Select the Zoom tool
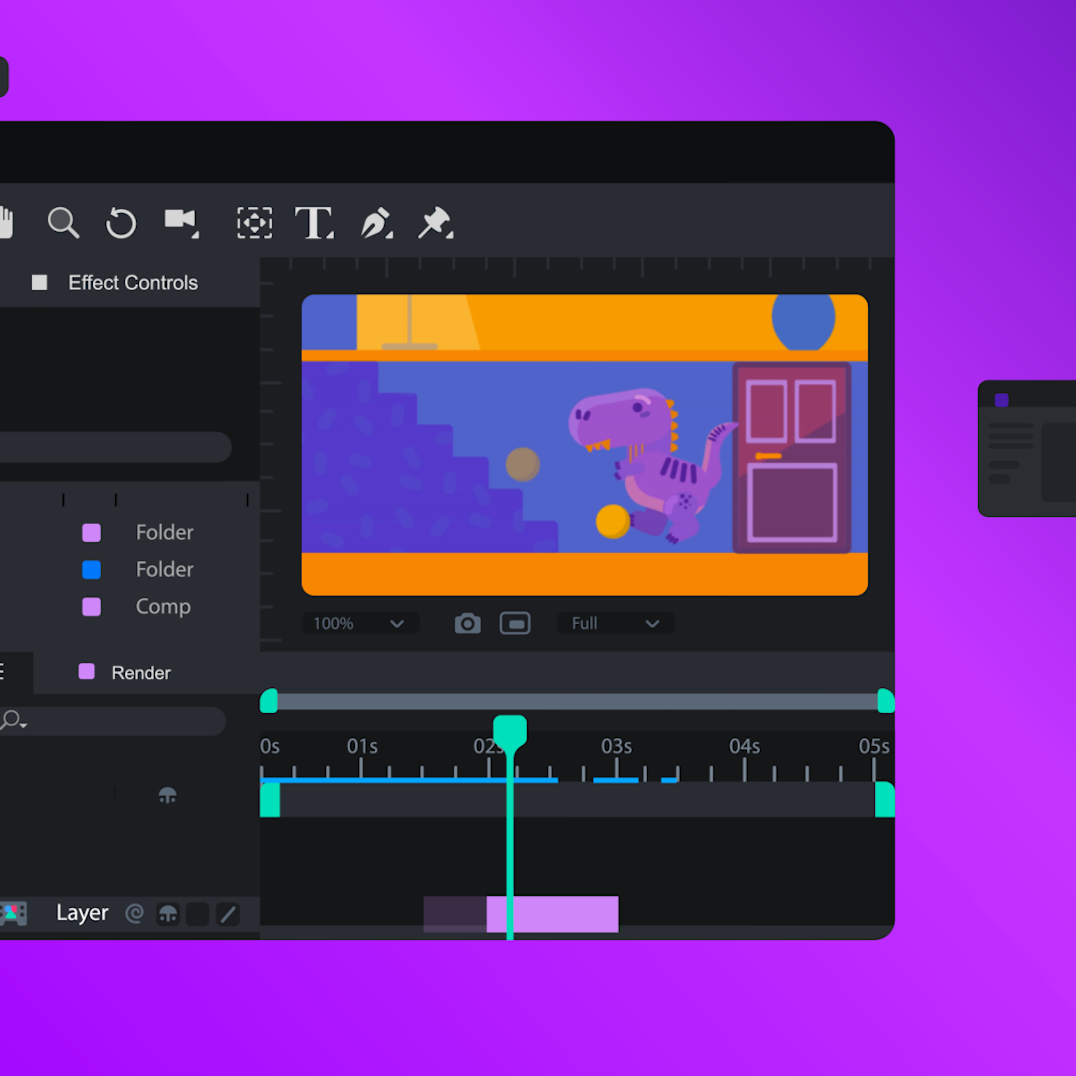Viewport: 1076px width, 1076px height. click(63, 223)
